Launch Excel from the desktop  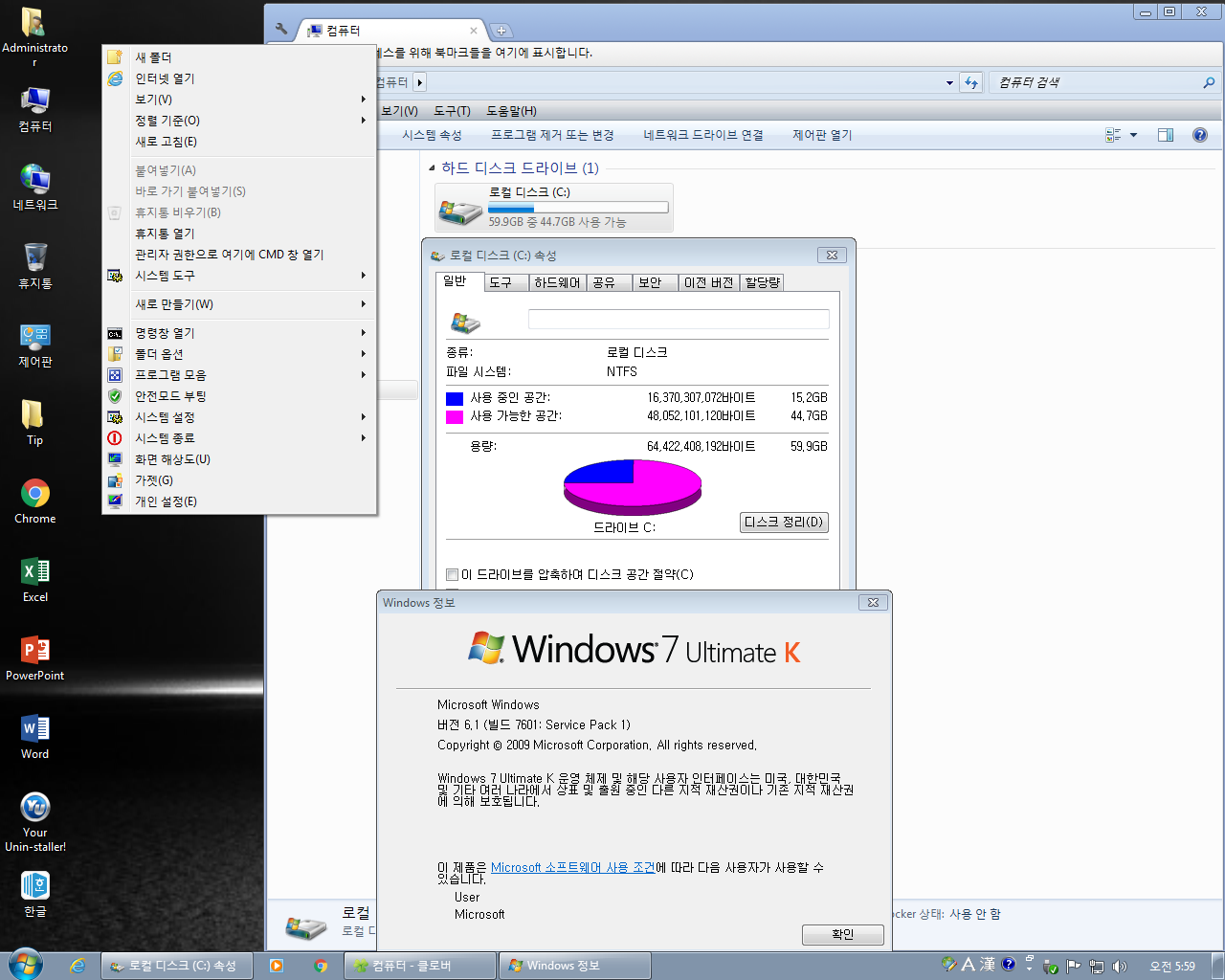pos(34,580)
